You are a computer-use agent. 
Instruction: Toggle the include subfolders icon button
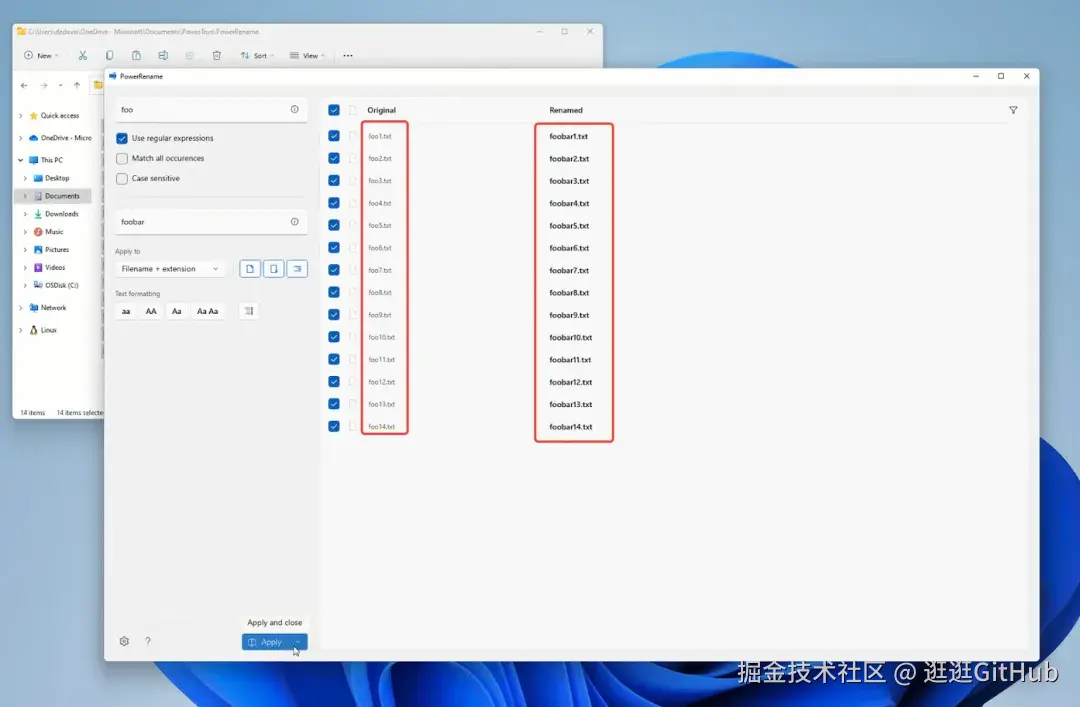click(297, 269)
